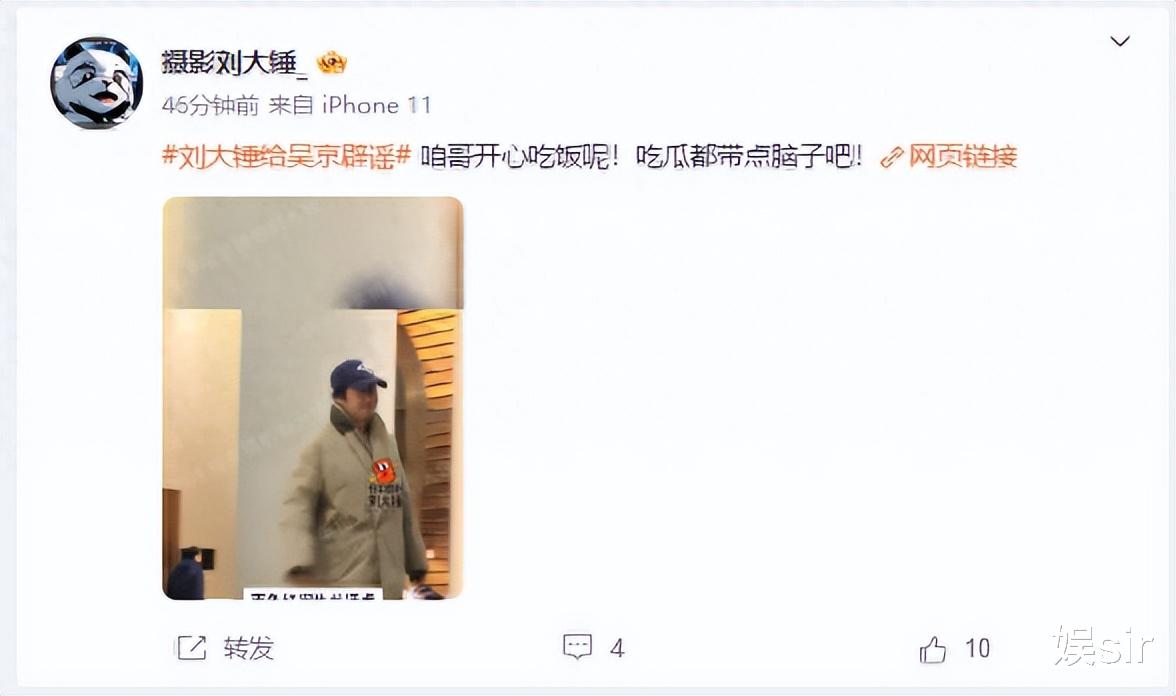Click the repost arrow icon beside 转发
1176x696 pixels.
tap(190, 647)
